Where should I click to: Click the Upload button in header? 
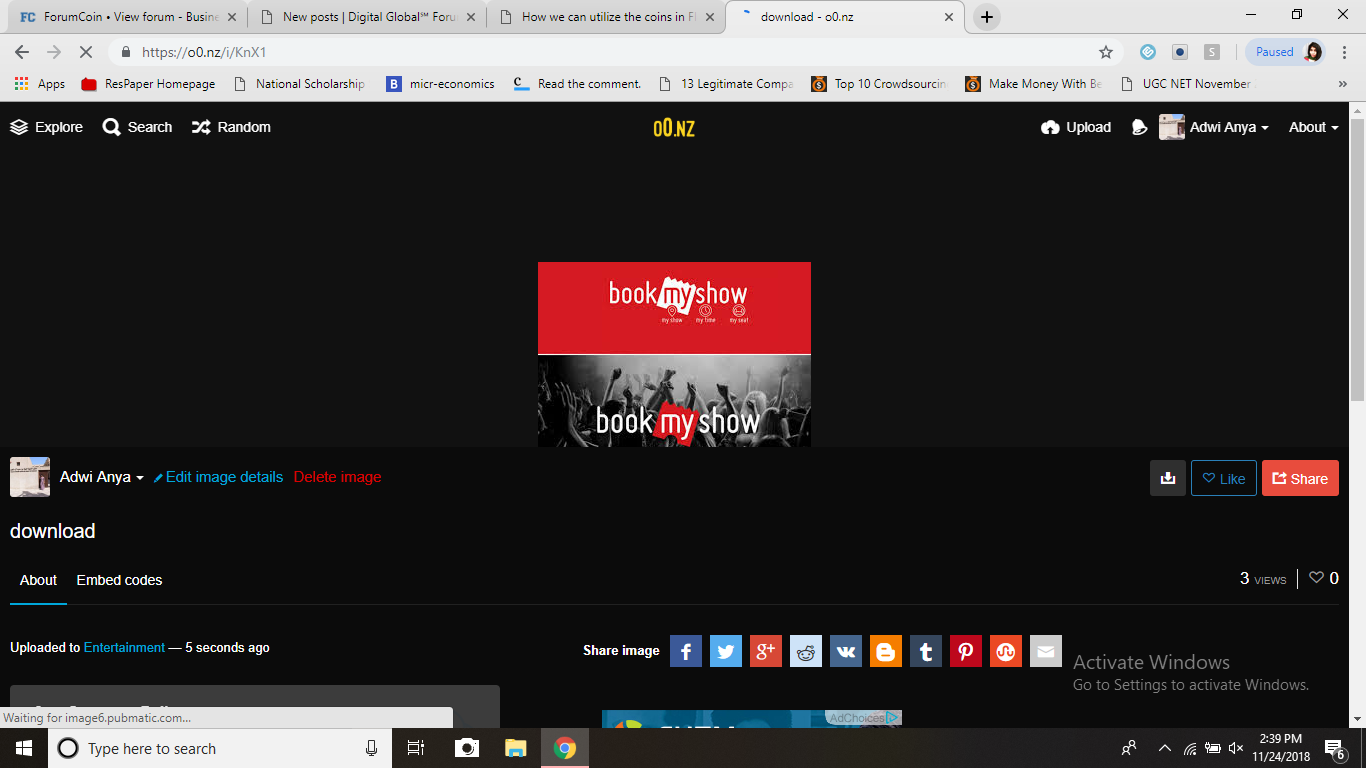click(1076, 127)
